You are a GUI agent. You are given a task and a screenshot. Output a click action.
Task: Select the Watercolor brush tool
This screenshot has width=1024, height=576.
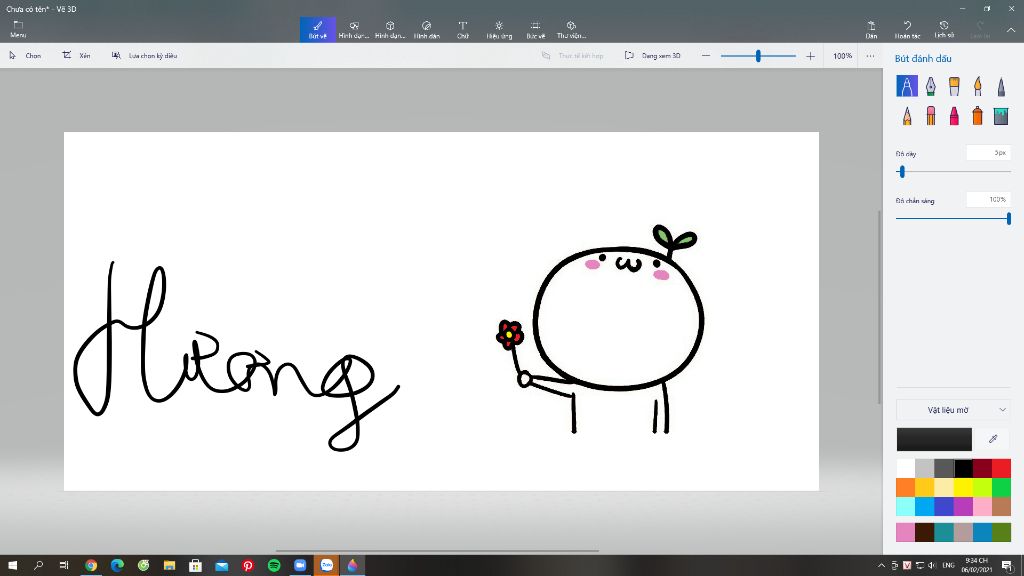coord(978,86)
